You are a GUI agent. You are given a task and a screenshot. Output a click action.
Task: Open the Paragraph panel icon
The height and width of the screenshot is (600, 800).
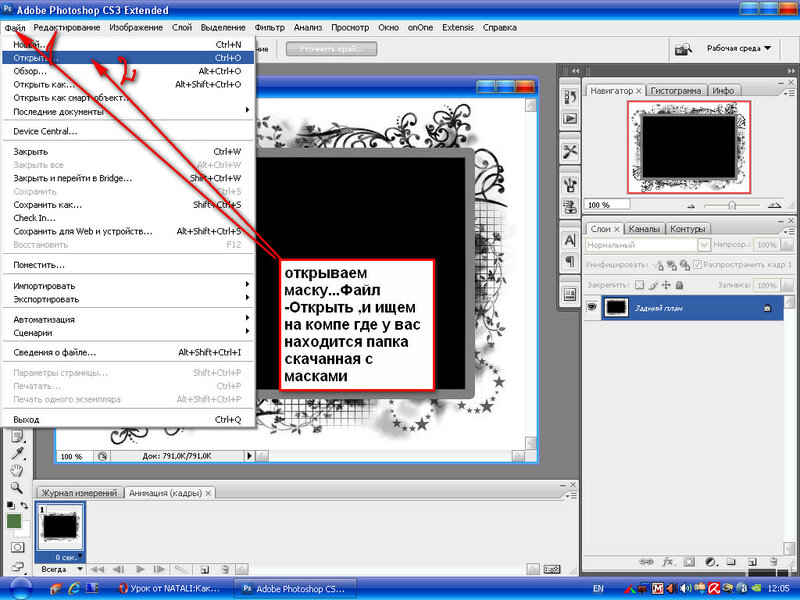click(570, 262)
